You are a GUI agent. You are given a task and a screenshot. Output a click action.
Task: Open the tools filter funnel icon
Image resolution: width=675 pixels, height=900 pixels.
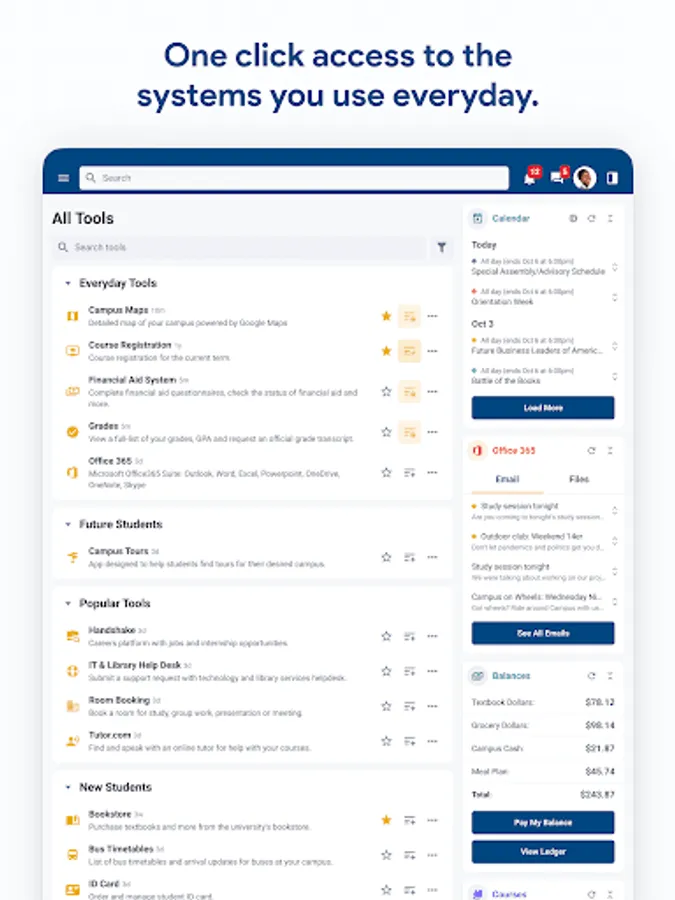(441, 247)
